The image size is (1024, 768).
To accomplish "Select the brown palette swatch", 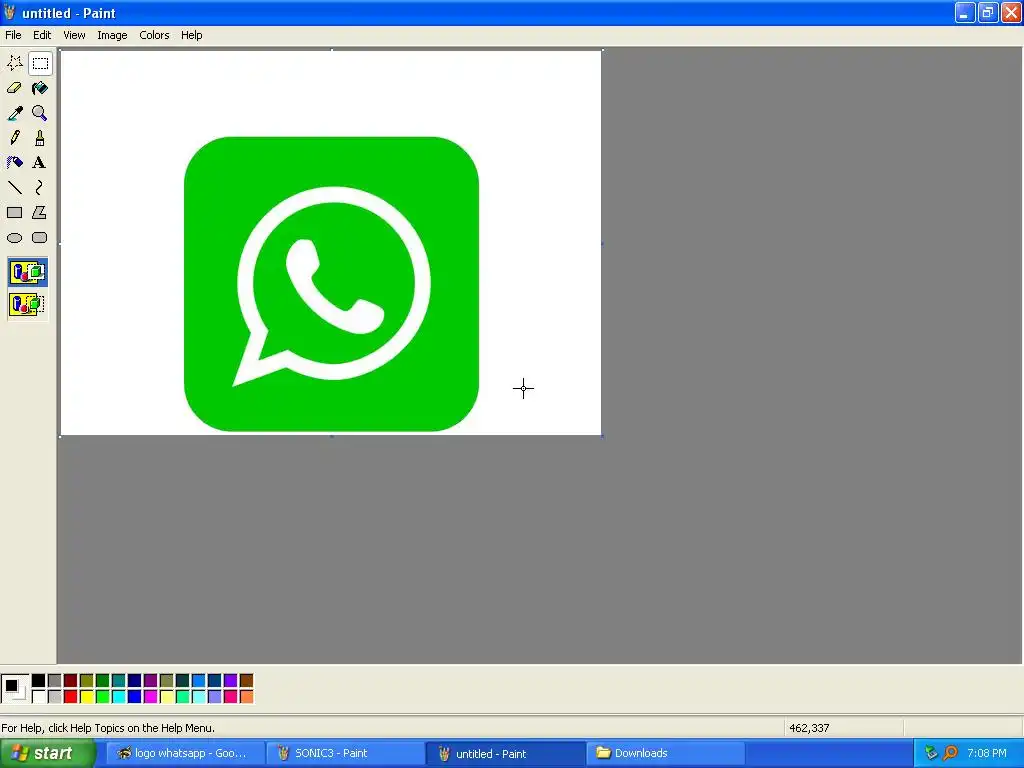I will (246, 680).
